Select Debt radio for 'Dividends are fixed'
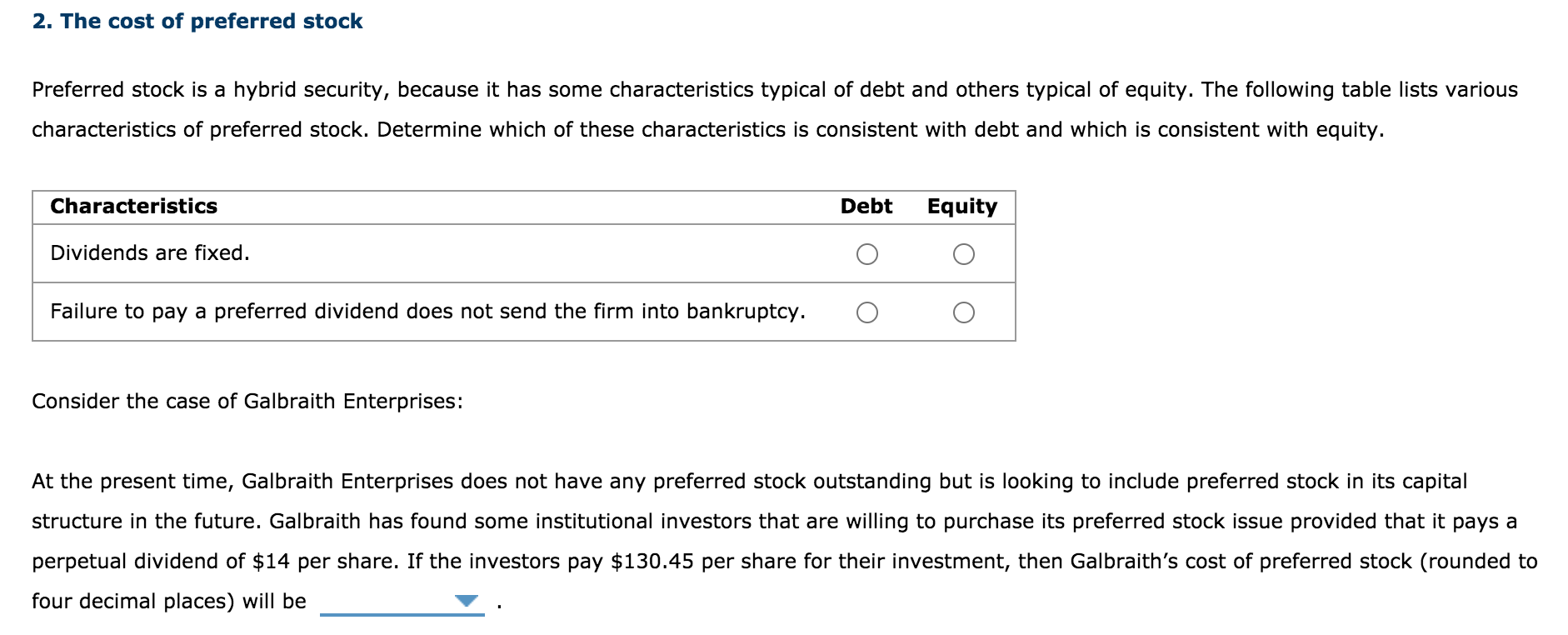 (x=867, y=252)
